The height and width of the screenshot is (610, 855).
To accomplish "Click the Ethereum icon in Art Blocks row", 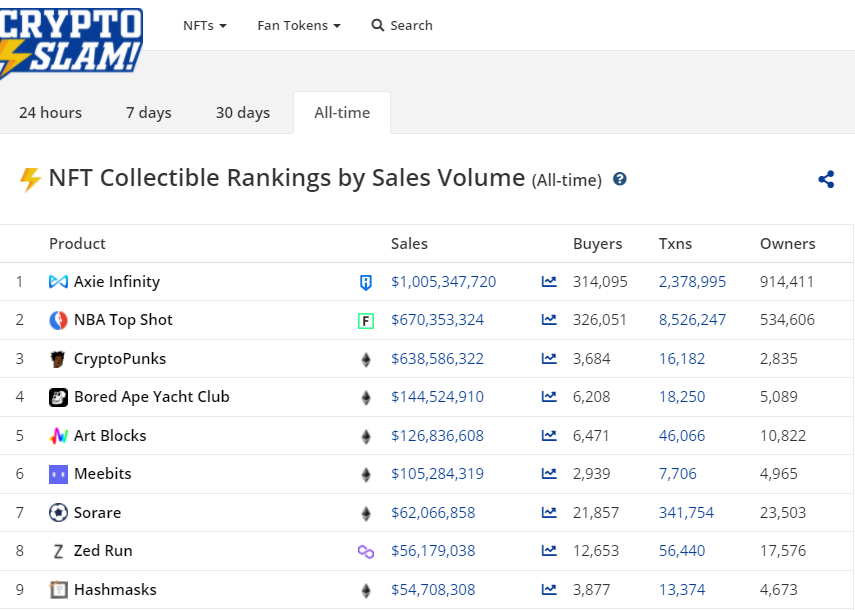I will pyautogui.click(x=366, y=436).
